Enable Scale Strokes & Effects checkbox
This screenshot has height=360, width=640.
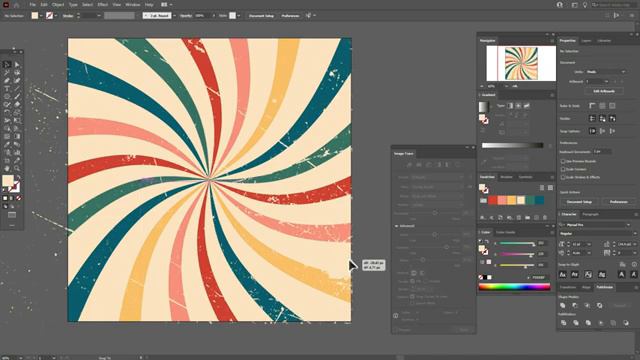[563, 177]
